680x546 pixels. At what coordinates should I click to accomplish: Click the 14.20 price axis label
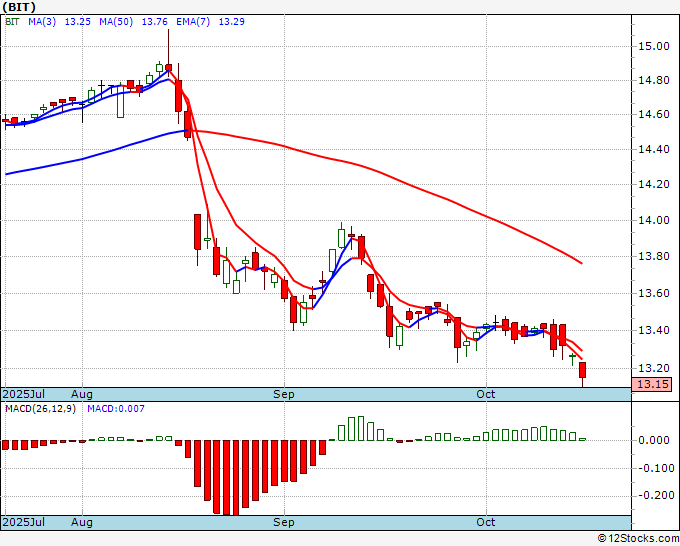654,185
